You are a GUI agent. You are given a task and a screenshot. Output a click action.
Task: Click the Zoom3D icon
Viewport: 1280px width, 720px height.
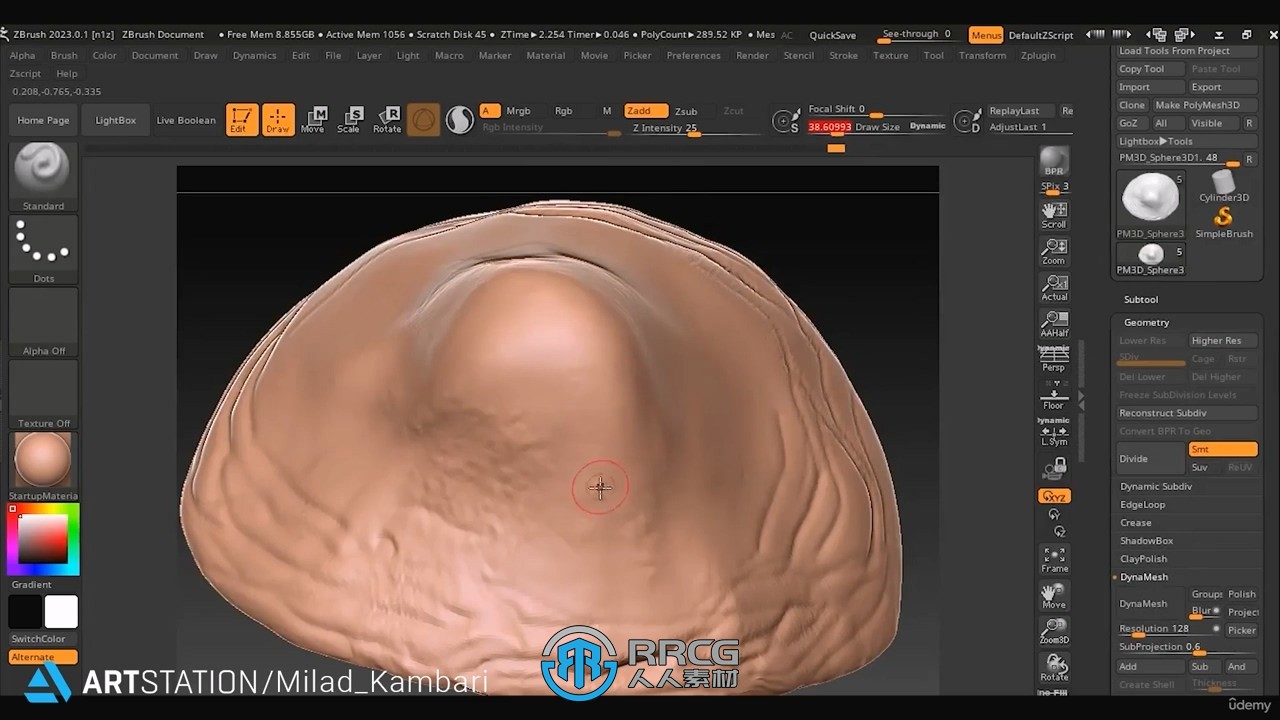click(1054, 632)
